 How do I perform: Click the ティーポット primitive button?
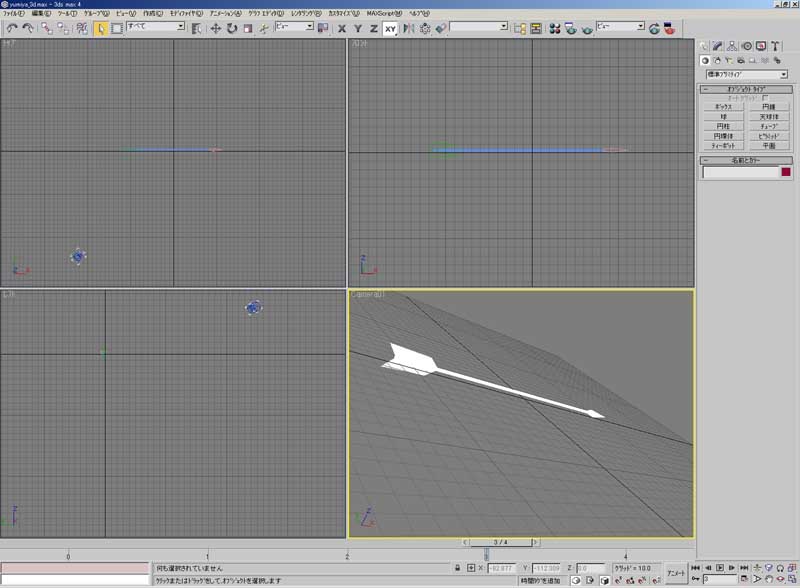(723, 145)
